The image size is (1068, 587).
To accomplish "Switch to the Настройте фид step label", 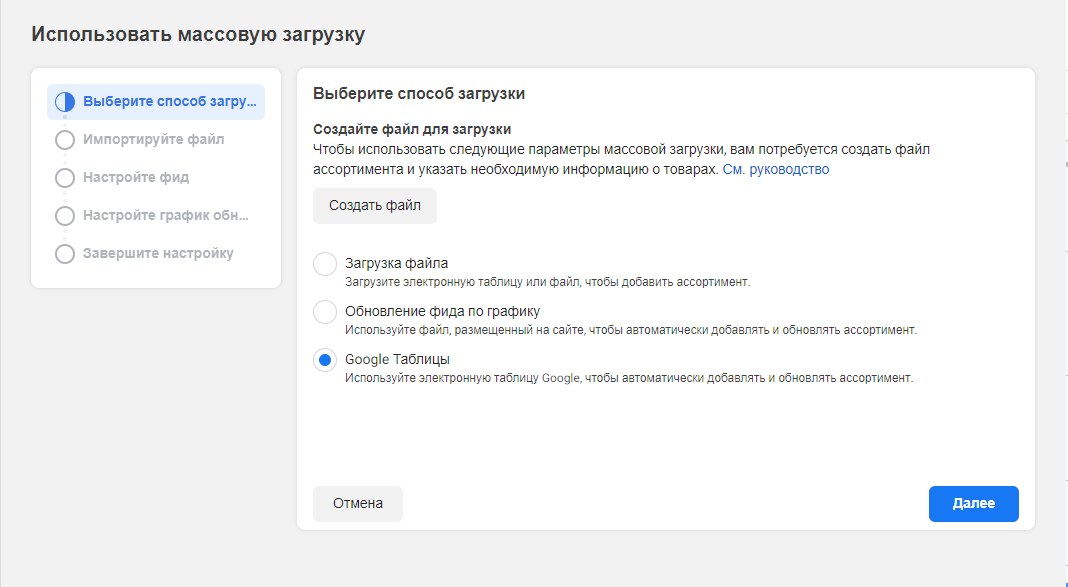I will point(136,178).
